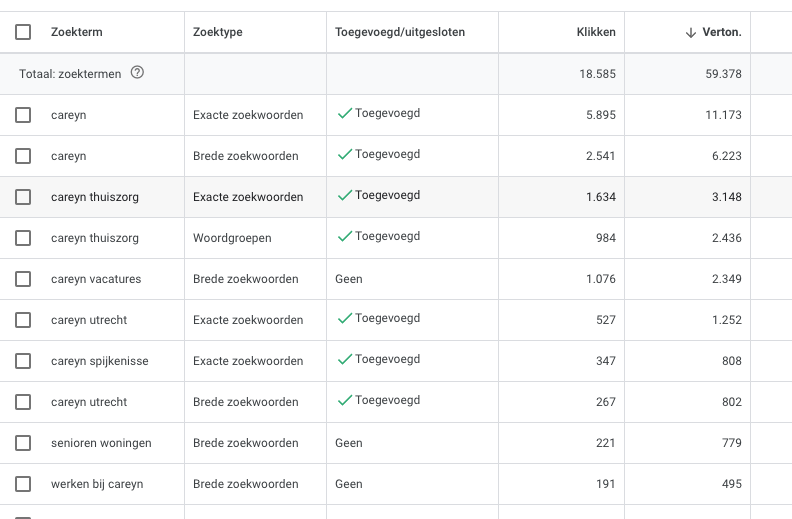Check the werken bij careyn row
The image size is (792, 519).
(x=23, y=484)
